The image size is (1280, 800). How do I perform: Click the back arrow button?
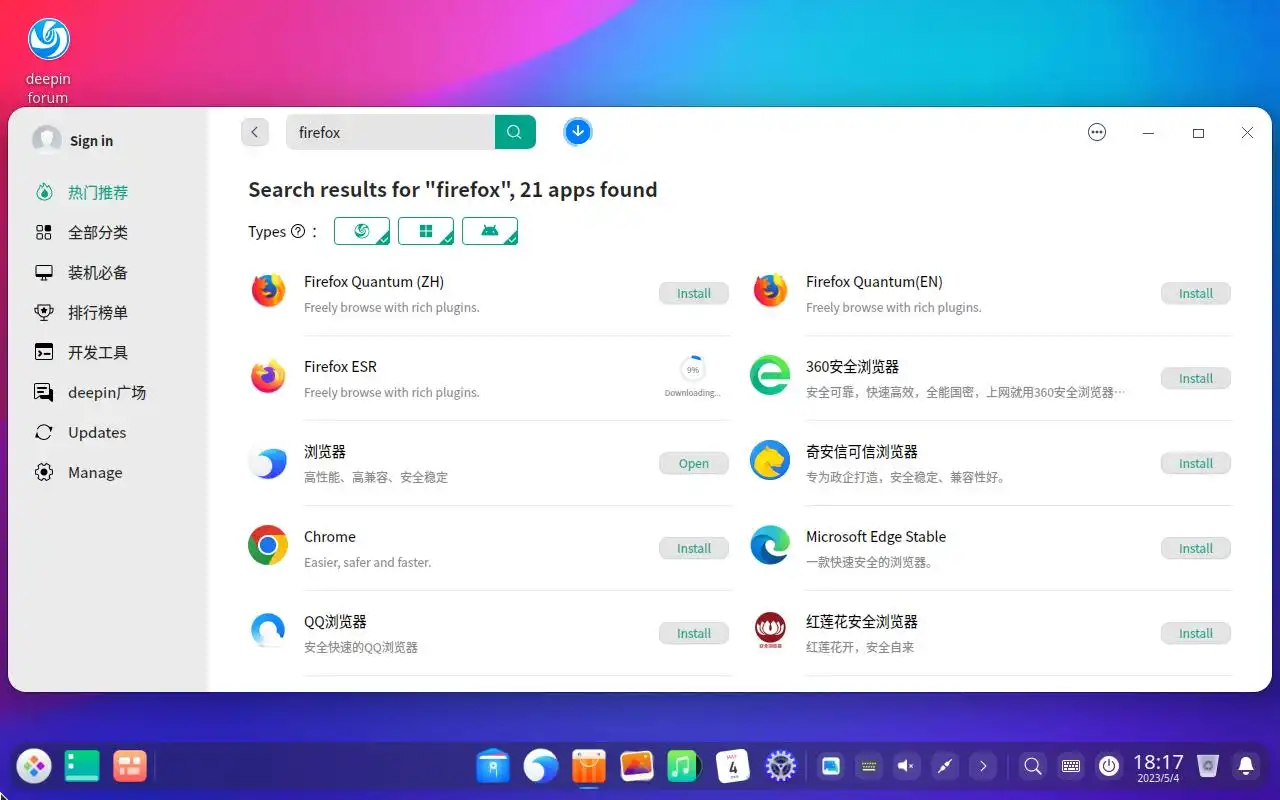pyautogui.click(x=255, y=132)
